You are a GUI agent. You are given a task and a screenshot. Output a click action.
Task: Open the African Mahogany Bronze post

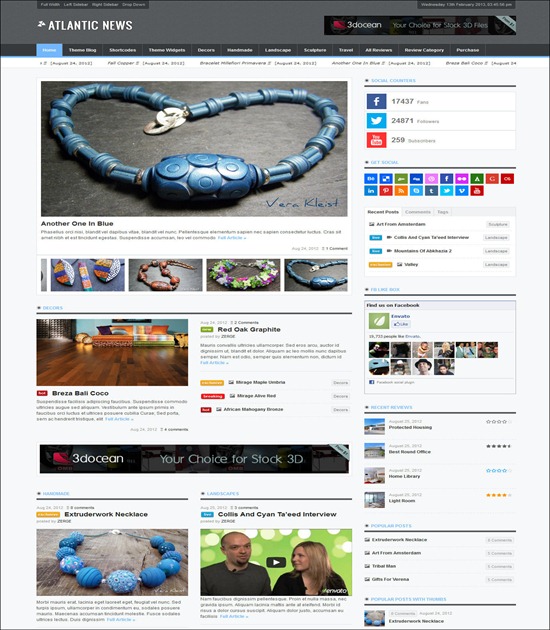[253, 409]
